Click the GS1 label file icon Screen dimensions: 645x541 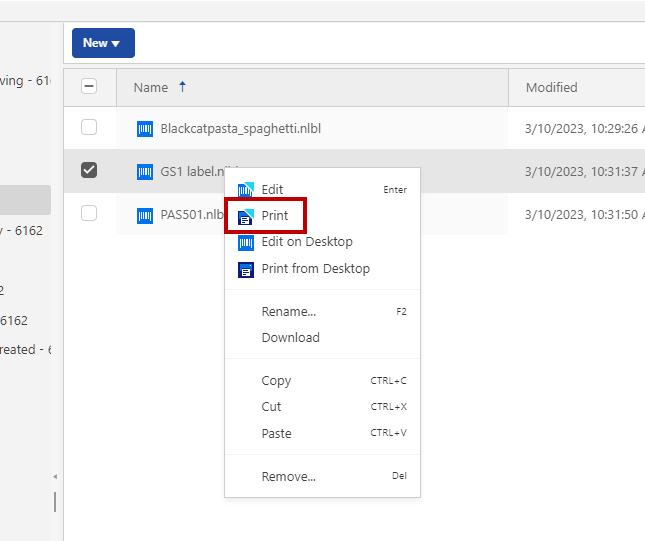145,171
